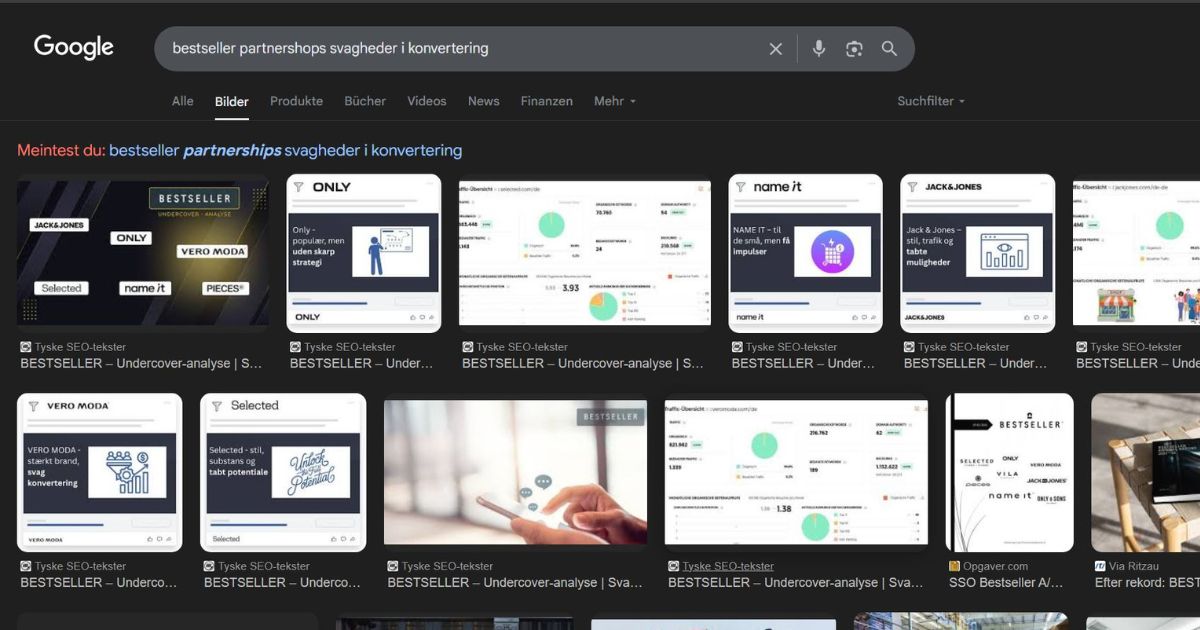This screenshot has height=630, width=1200.
Task: Open 'SSO Bestseller A/...' result title
Action: 1006,583
